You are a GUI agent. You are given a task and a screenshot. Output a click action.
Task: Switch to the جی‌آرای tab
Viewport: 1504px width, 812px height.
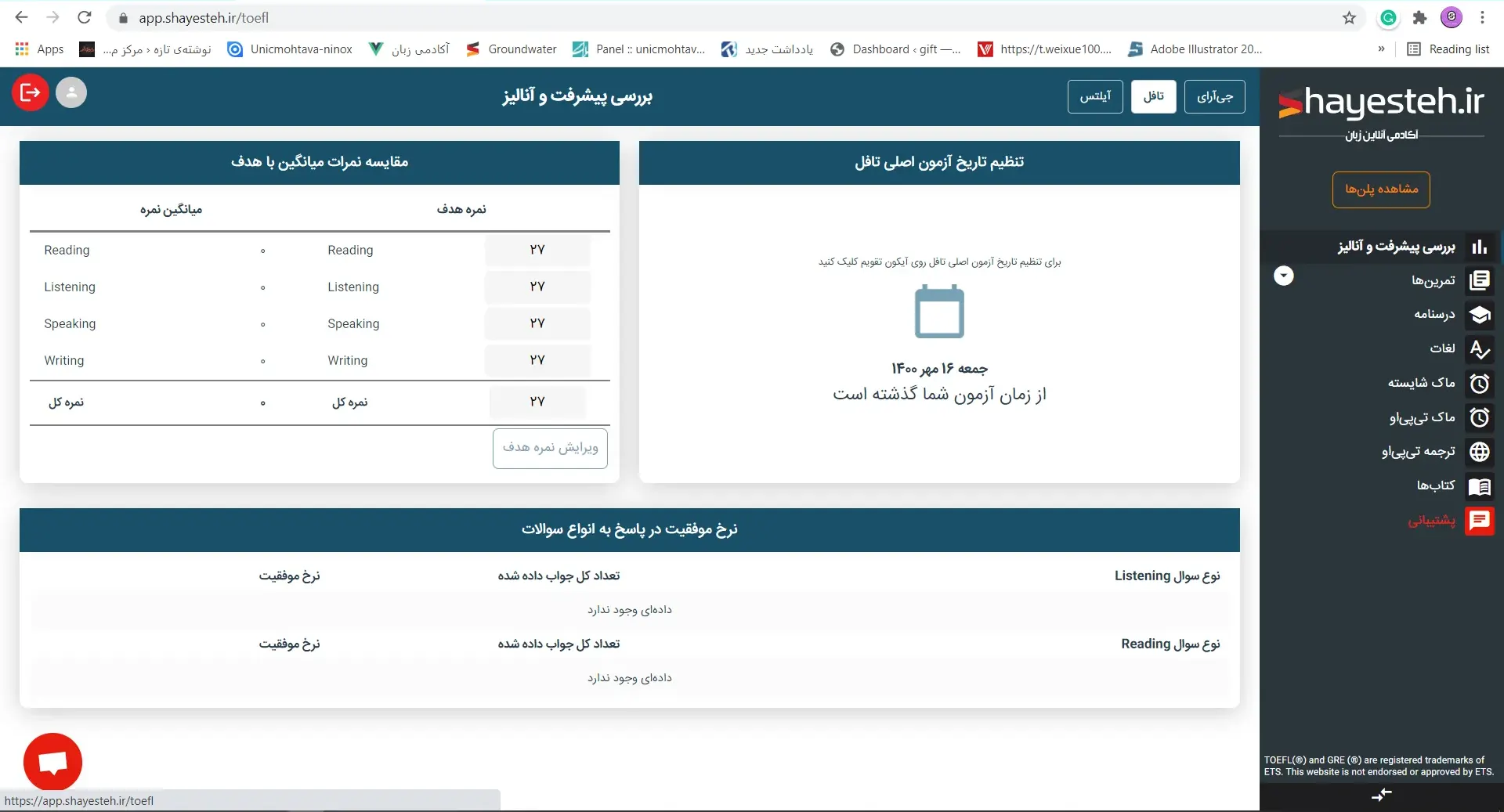1215,96
